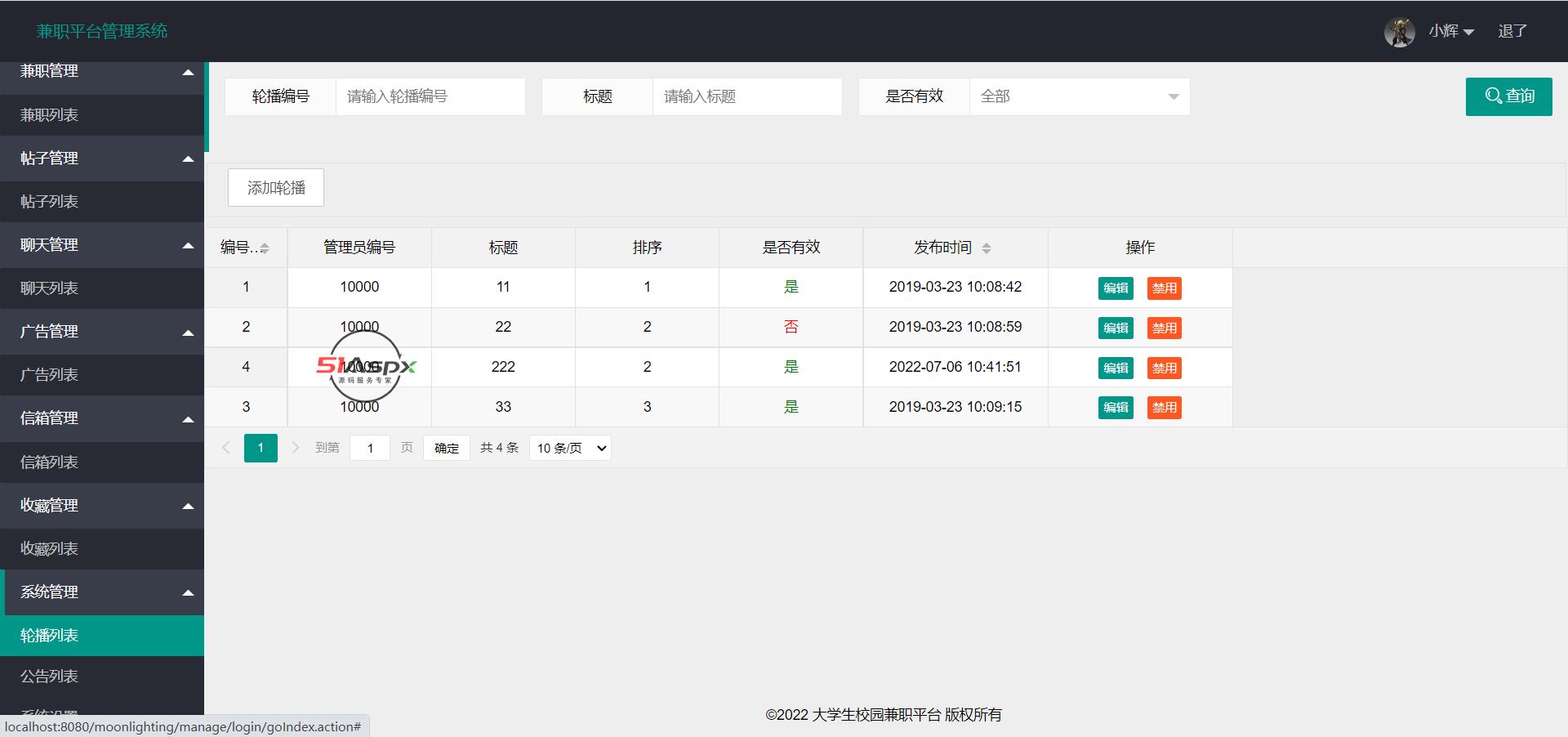Click the 是否有效 column header
This screenshot has width=1568, height=737.
click(791, 248)
